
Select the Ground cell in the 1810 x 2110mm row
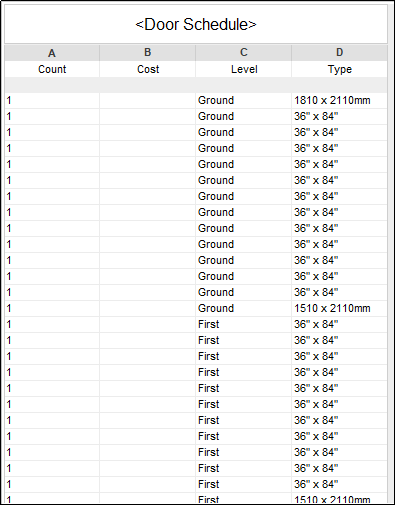pos(243,100)
